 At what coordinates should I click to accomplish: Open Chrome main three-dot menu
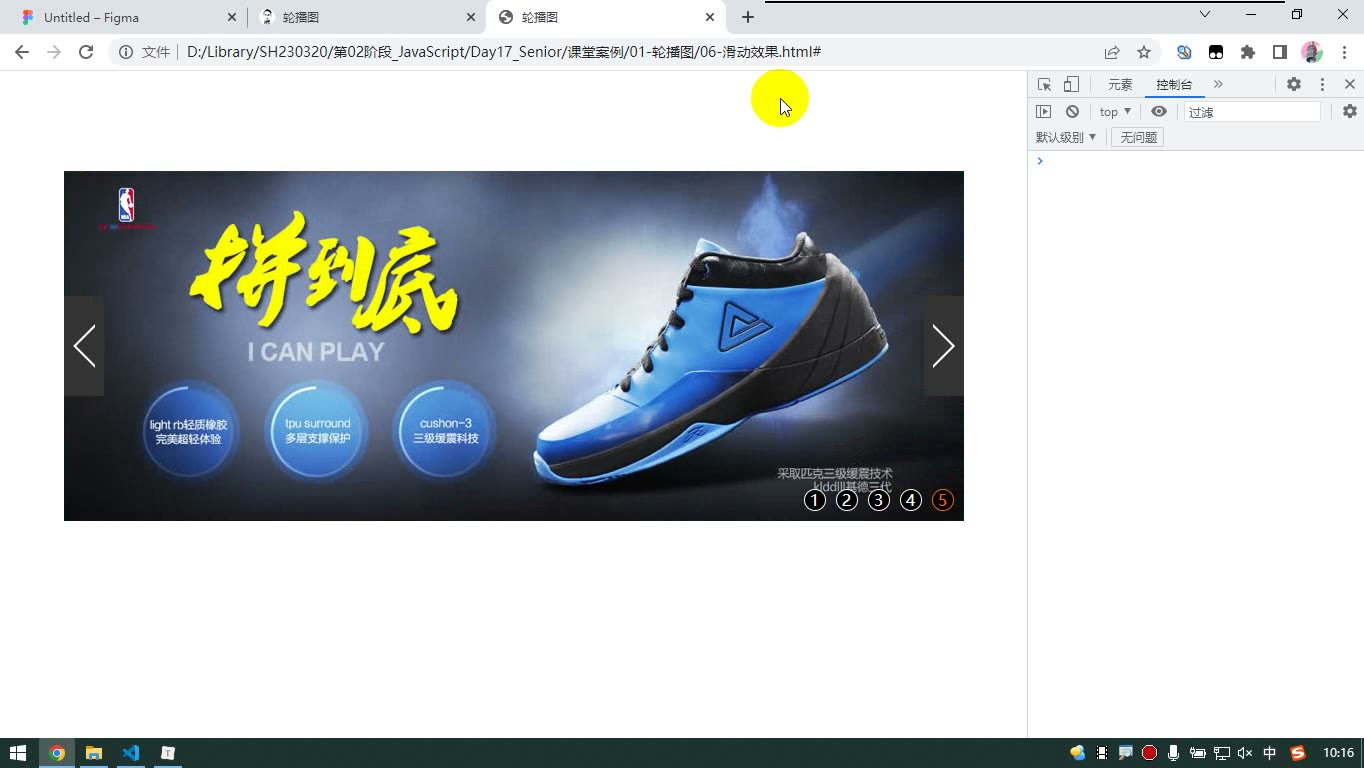pyautogui.click(x=1344, y=52)
